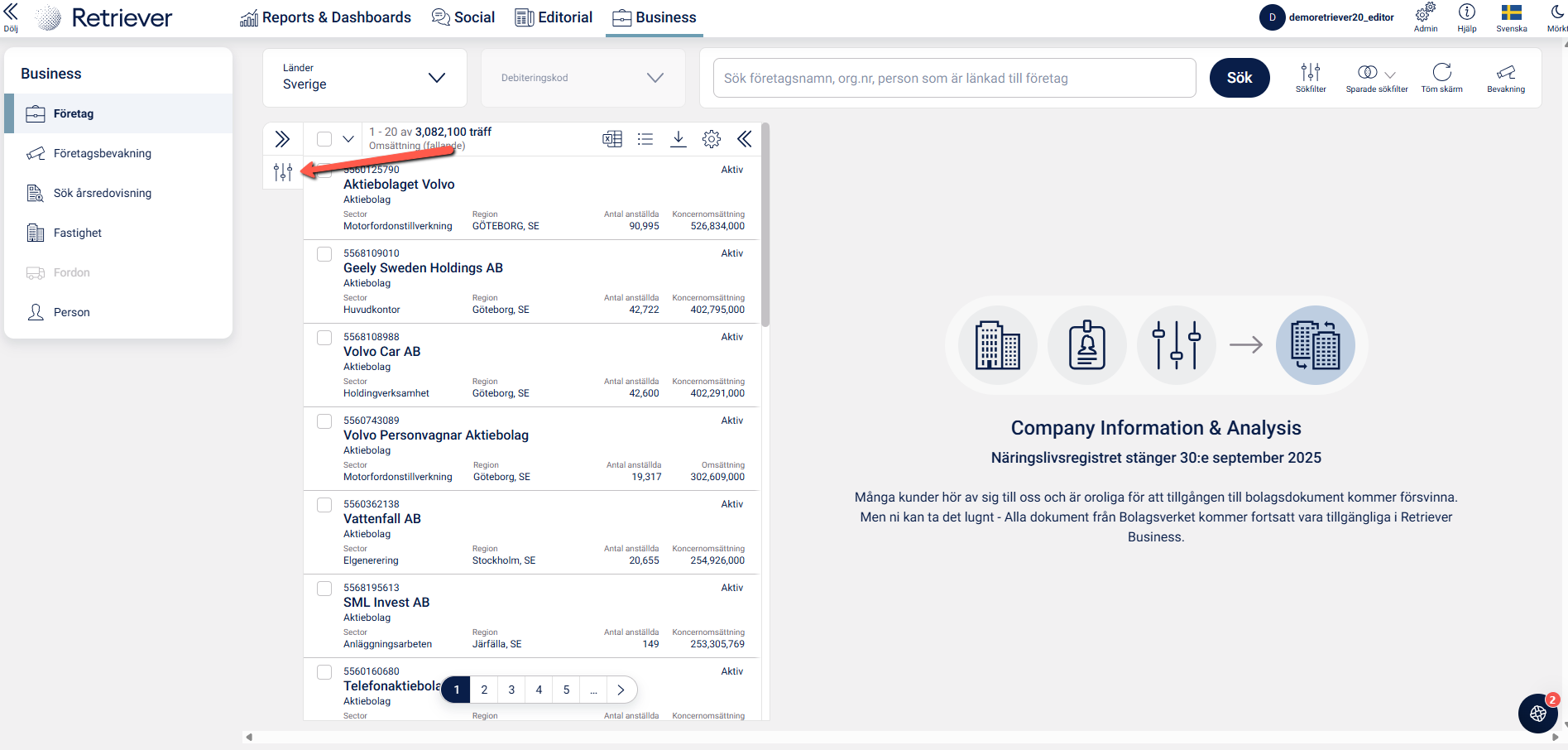Image resolution: width=1568 pixels, height=750 pixels.
Task: Click the results list vertical scrollbar
Action: pos(765,225)
